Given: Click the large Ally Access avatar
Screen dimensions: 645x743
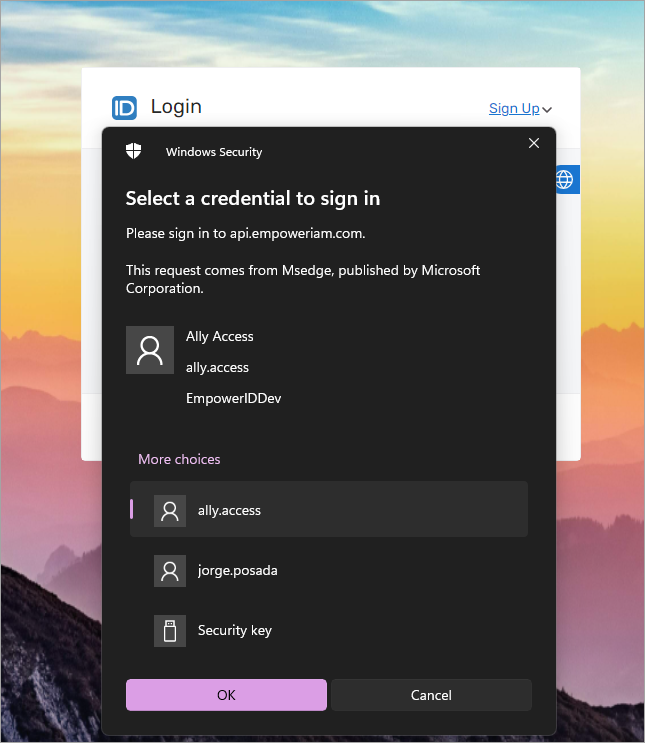Looking at the screenshot, I should pyautogui.click(x=150, y=350).
